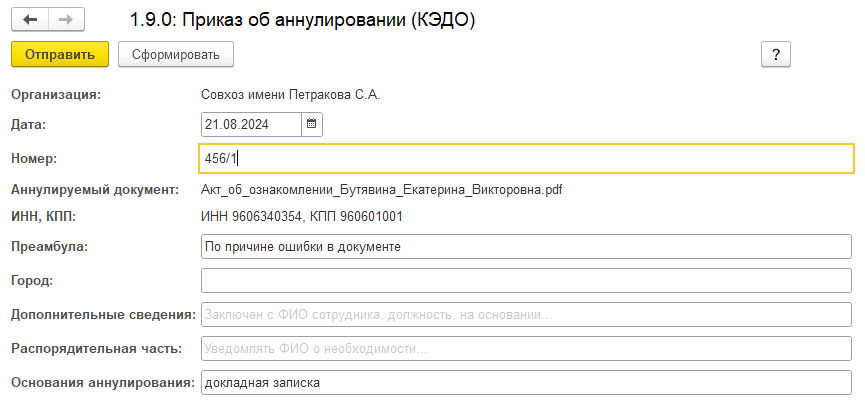The width and height of the screenshot is (865, 408).
Task: Activate the Дополнительные сведения input field
Action: point(526,315)
